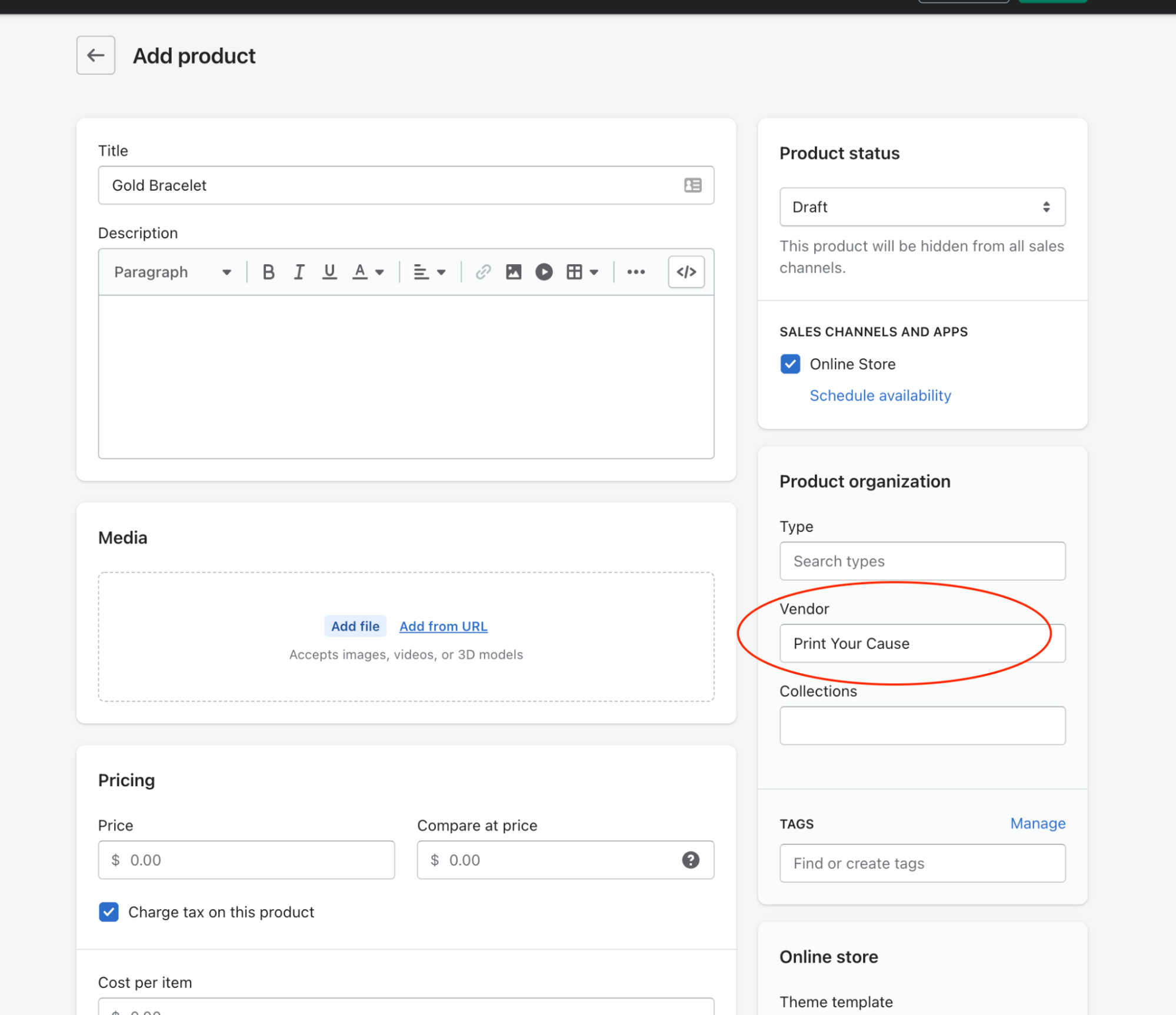This screenshot has width=1176, height=1015.
Task: Expand the insert table dropdown
Action: (582, 272)
